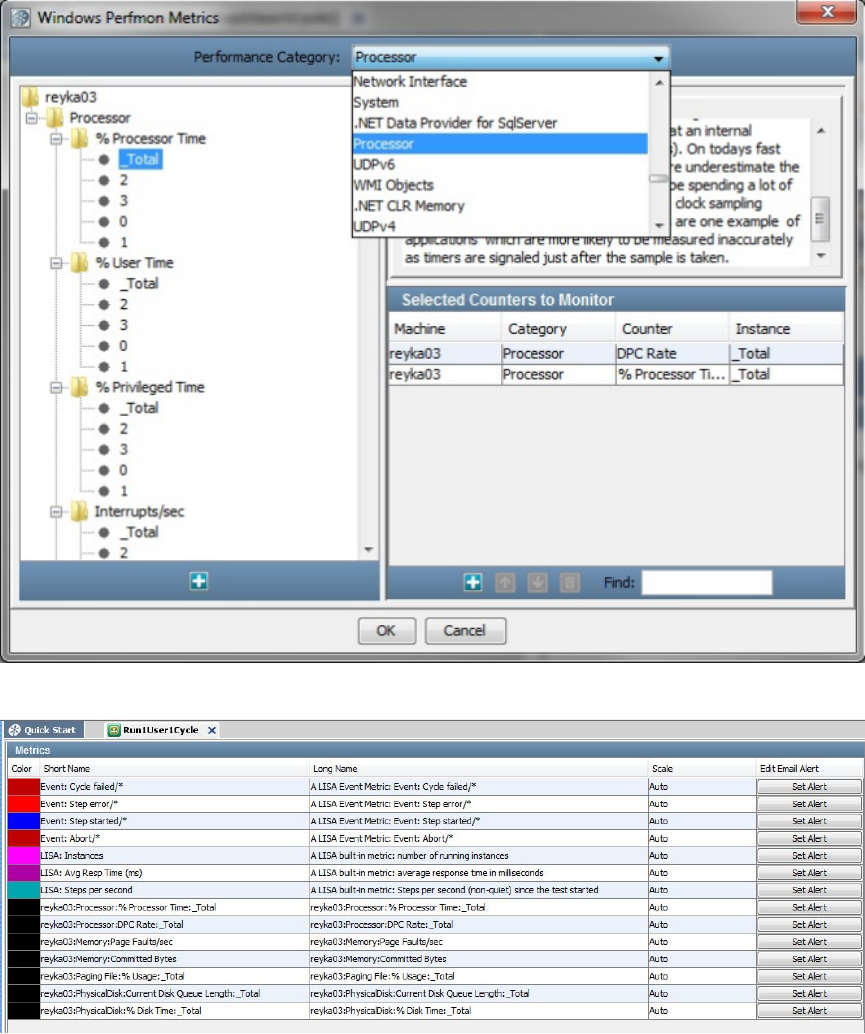Click Quick Start tab icon
This screenshot has width=865, height=1034.
[15, 730]
